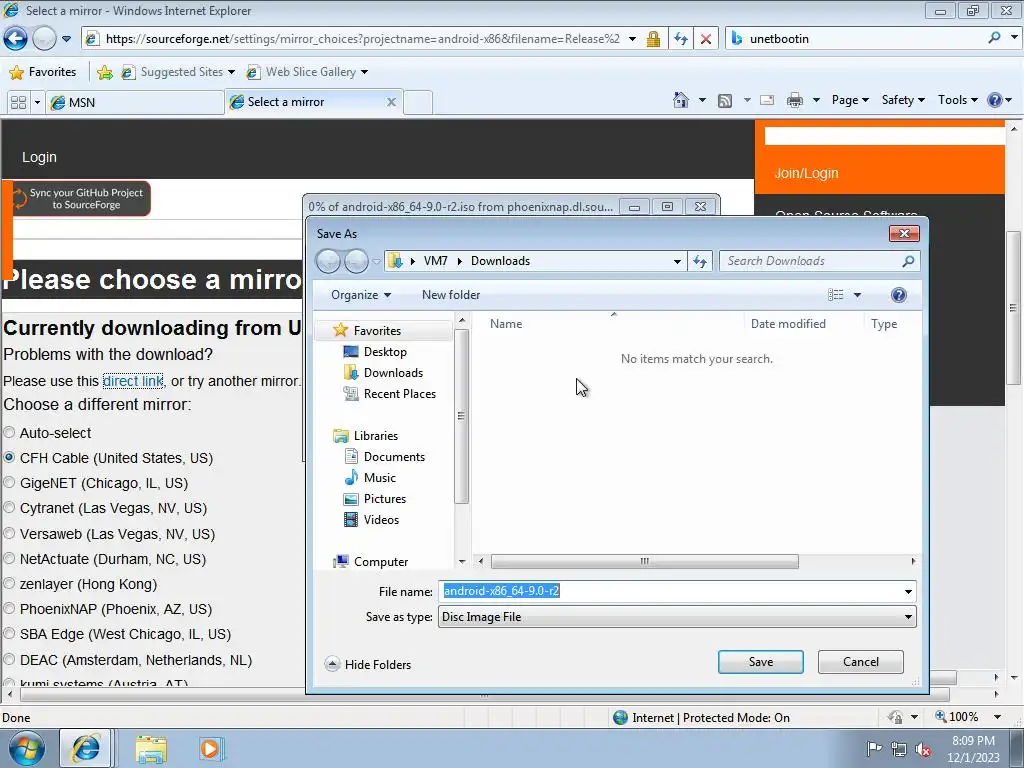Click the Add to Favorites Bar star icon

pos(104,72)
